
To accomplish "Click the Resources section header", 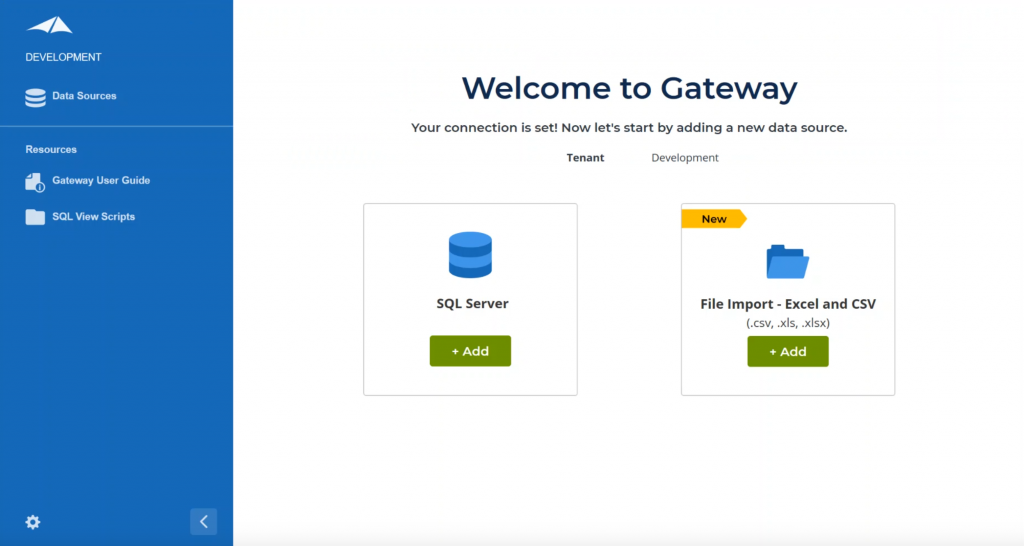I will pos(51,150).
